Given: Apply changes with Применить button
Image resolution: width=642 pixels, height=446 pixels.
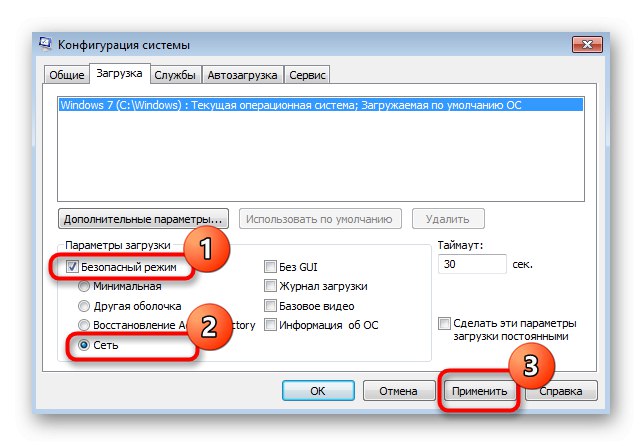Looking at the screenshot, I should click(x=479, y=391).
